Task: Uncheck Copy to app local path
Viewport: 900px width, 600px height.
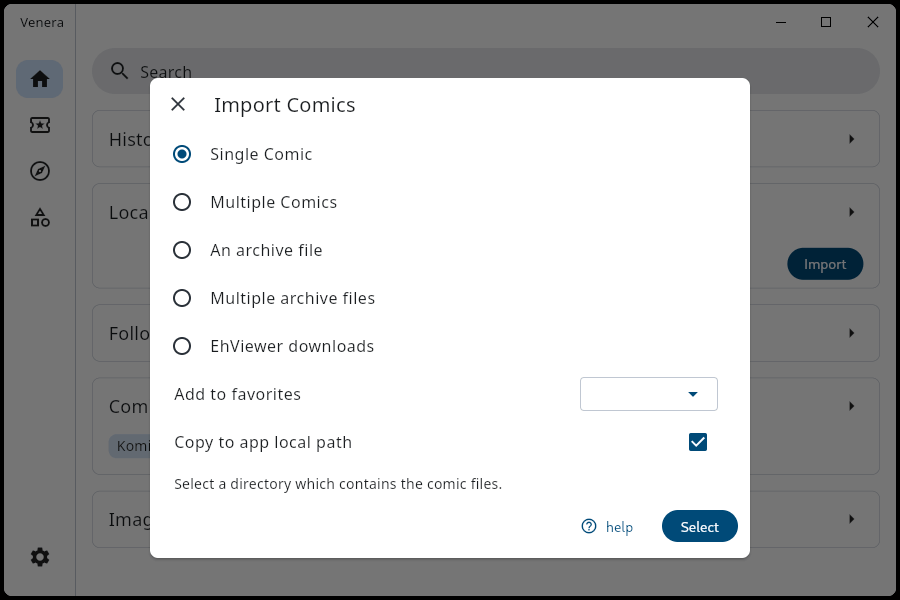Action: pos(698,442)
